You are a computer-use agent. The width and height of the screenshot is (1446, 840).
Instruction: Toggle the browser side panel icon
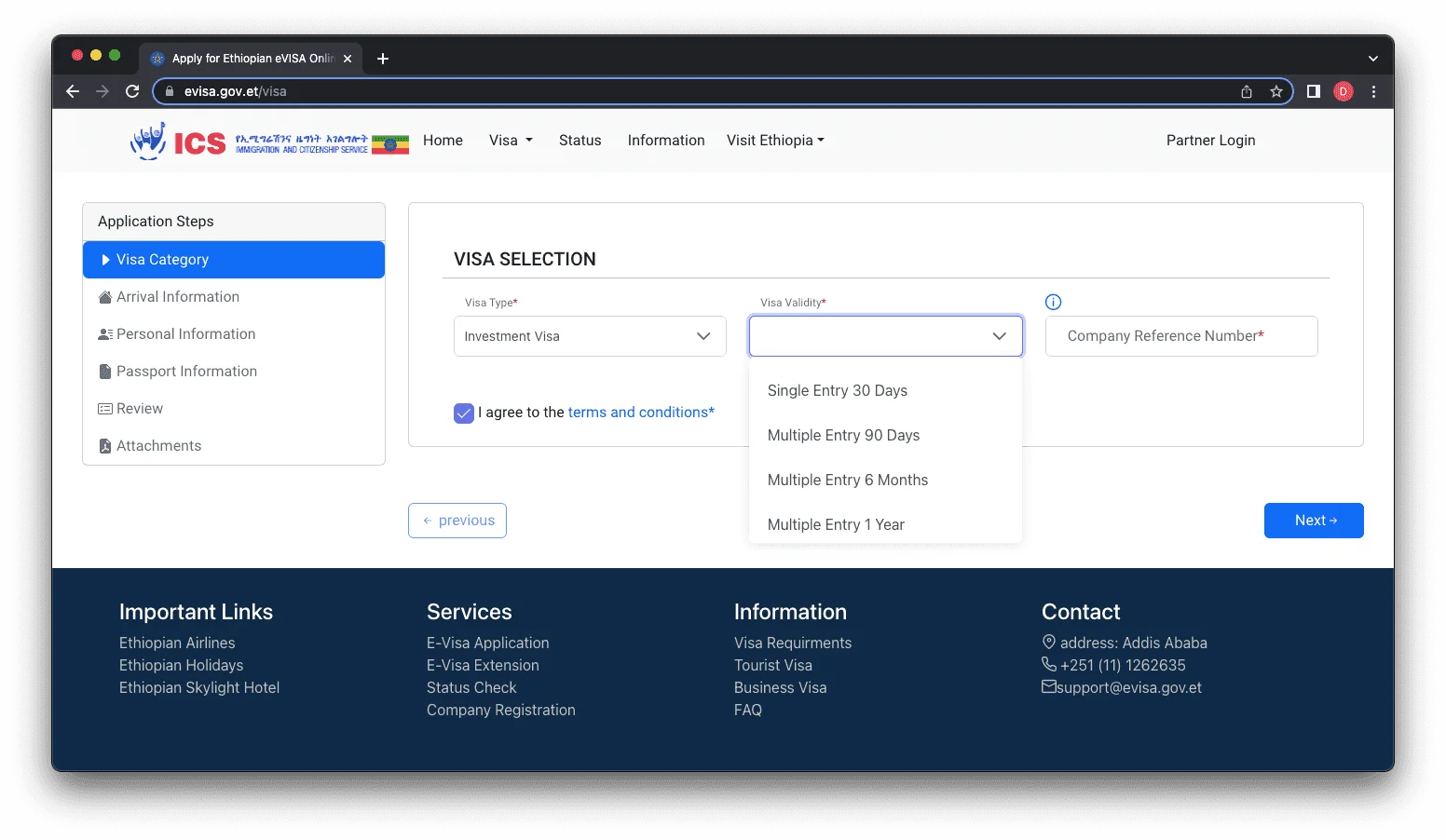1313,91
